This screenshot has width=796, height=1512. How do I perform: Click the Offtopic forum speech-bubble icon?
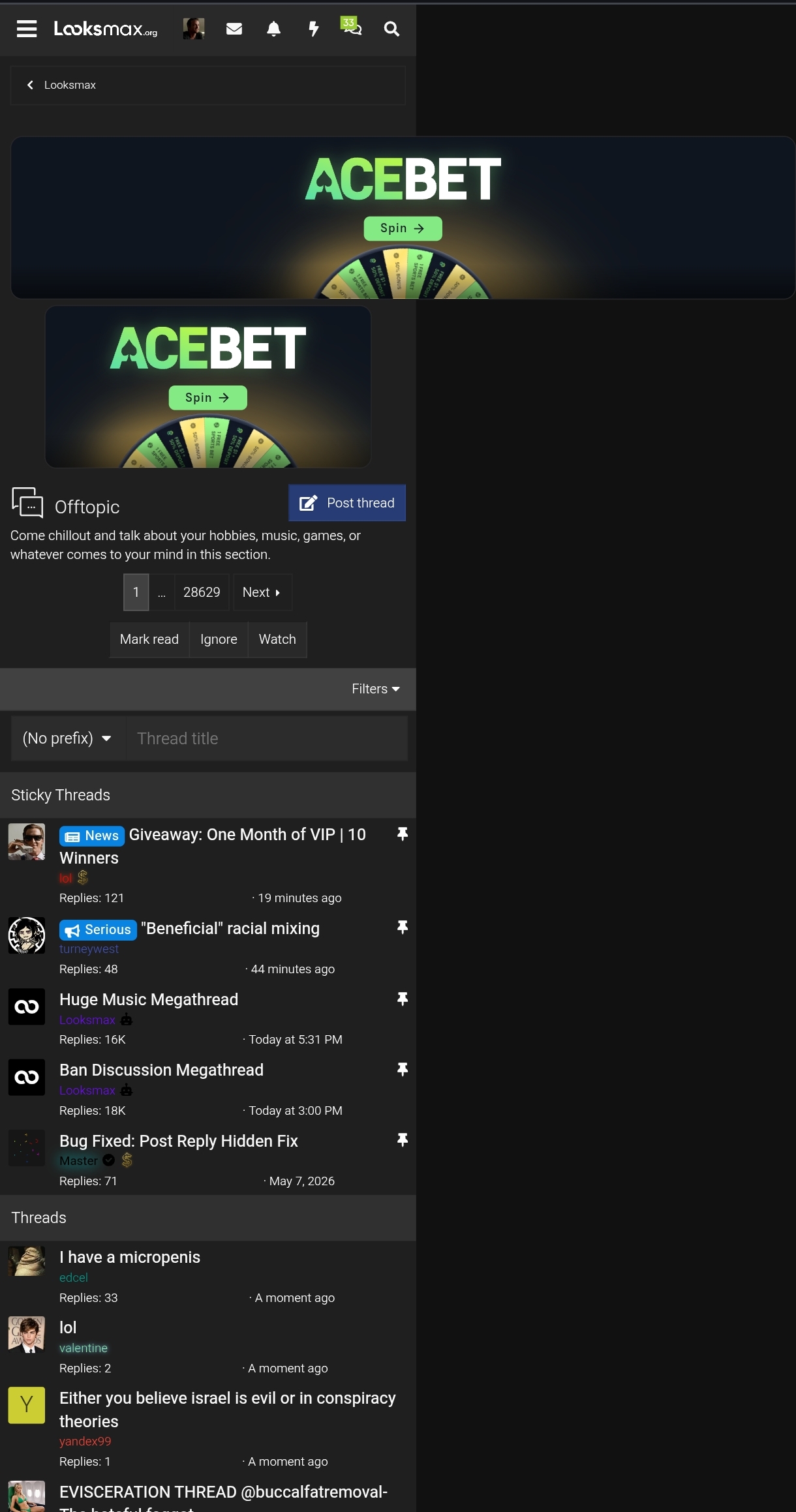click(x=27, y=503)
